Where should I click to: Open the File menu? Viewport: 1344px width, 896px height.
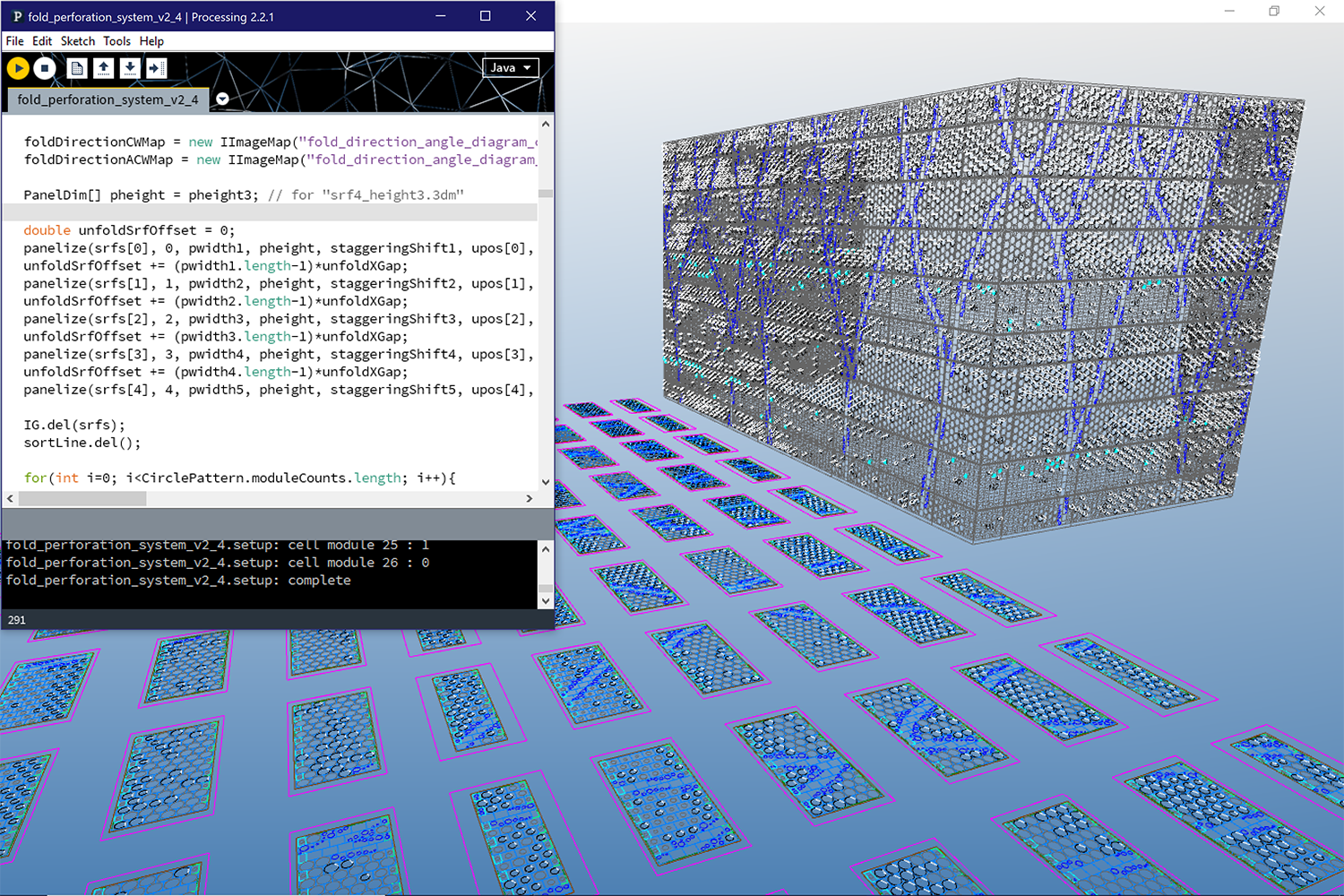15,41
